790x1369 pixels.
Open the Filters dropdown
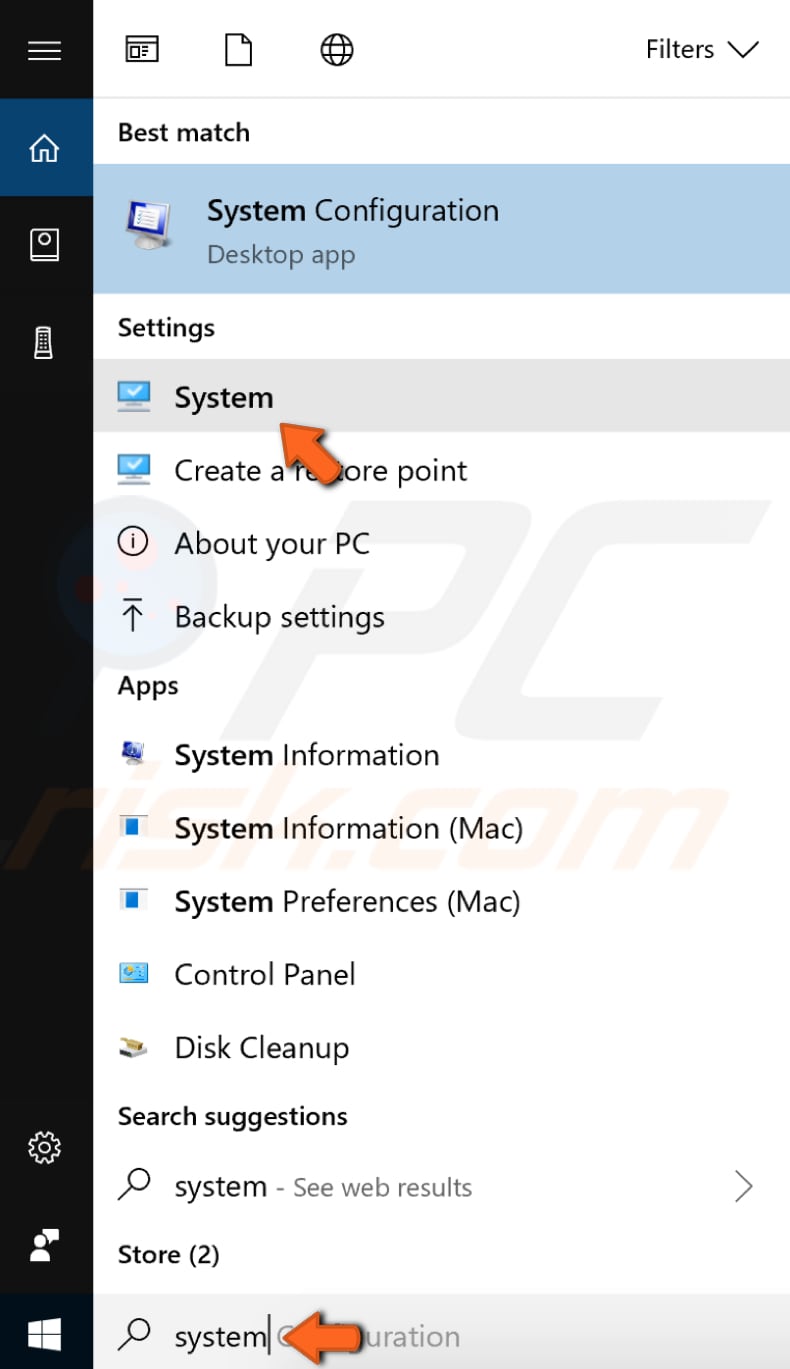click(702, 49)
